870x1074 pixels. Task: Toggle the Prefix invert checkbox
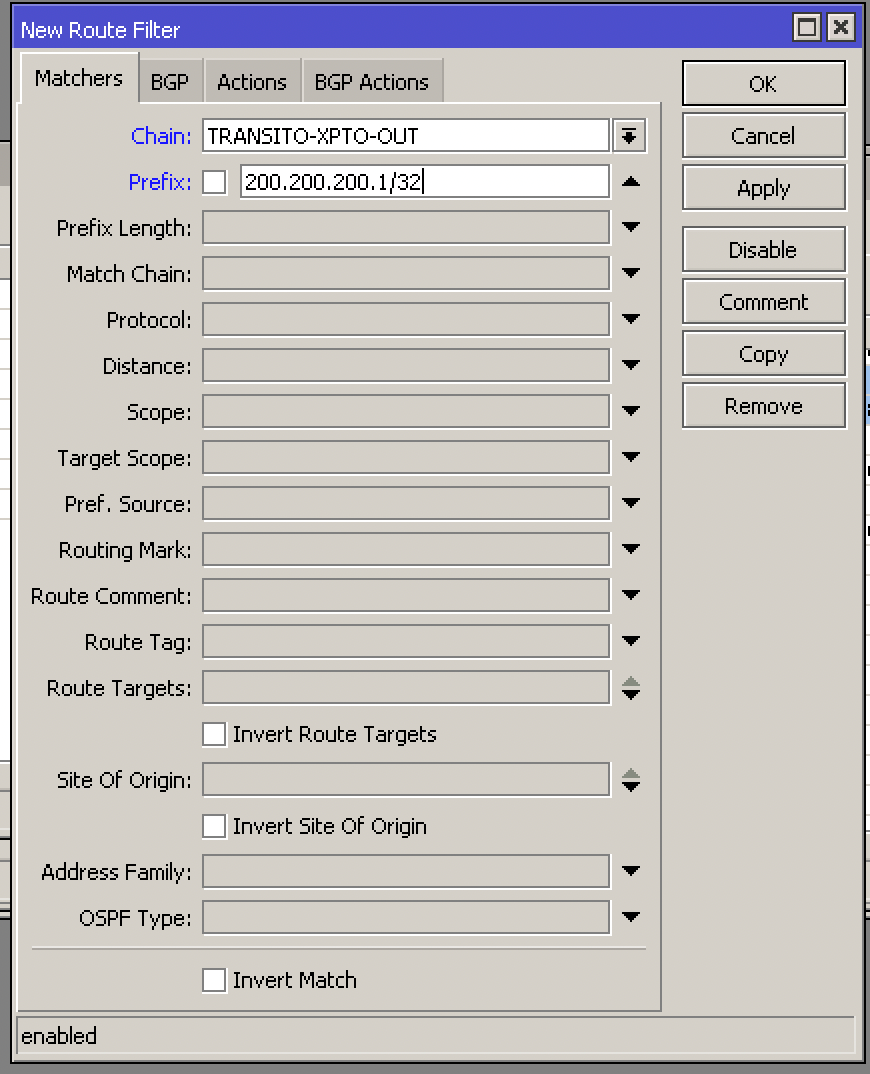coord(214,182)
